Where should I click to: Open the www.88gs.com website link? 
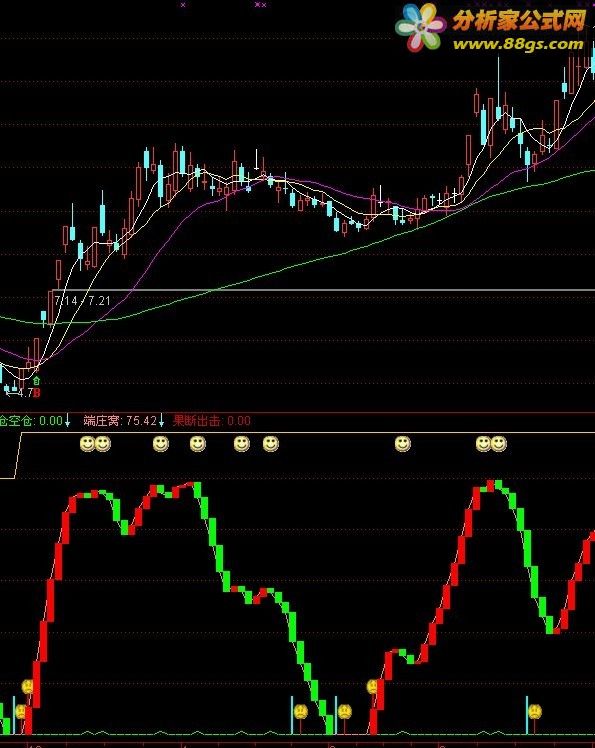click(x=518, y=44)
